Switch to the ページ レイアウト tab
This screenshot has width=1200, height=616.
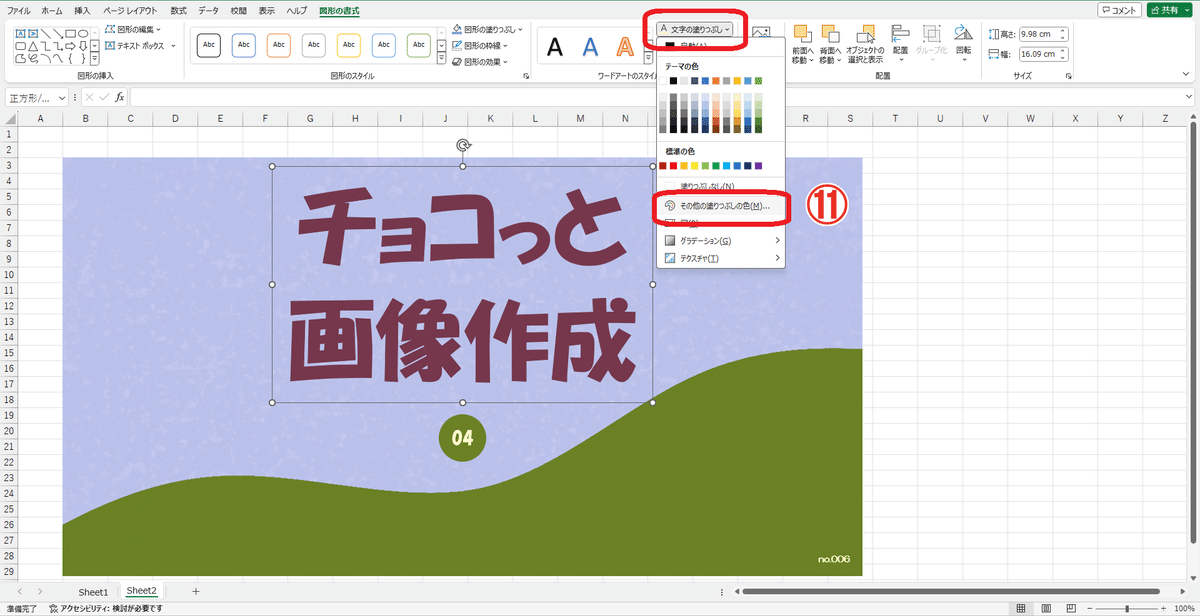tap(130, 10)
